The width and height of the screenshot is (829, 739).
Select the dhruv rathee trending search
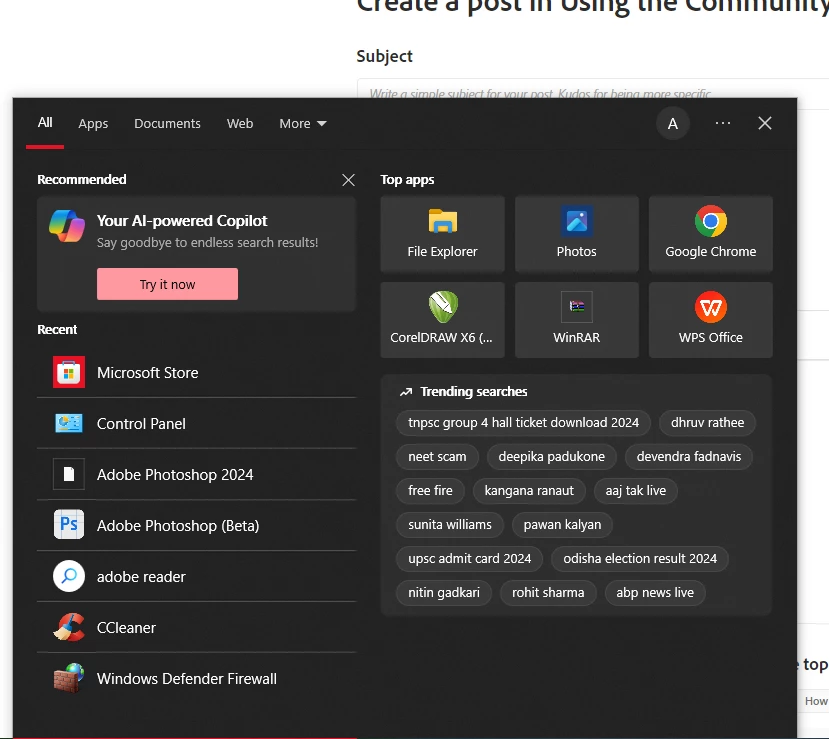tap(707, 422)
